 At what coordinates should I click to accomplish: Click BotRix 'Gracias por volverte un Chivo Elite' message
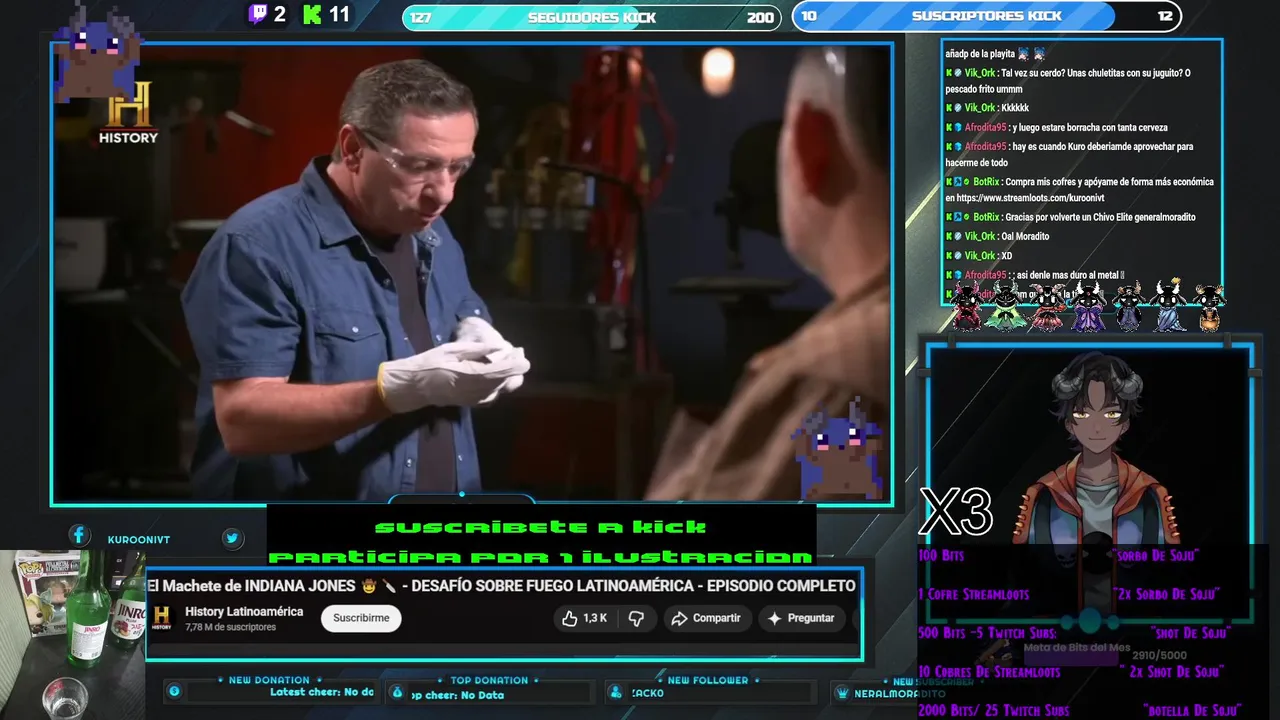1070,217
